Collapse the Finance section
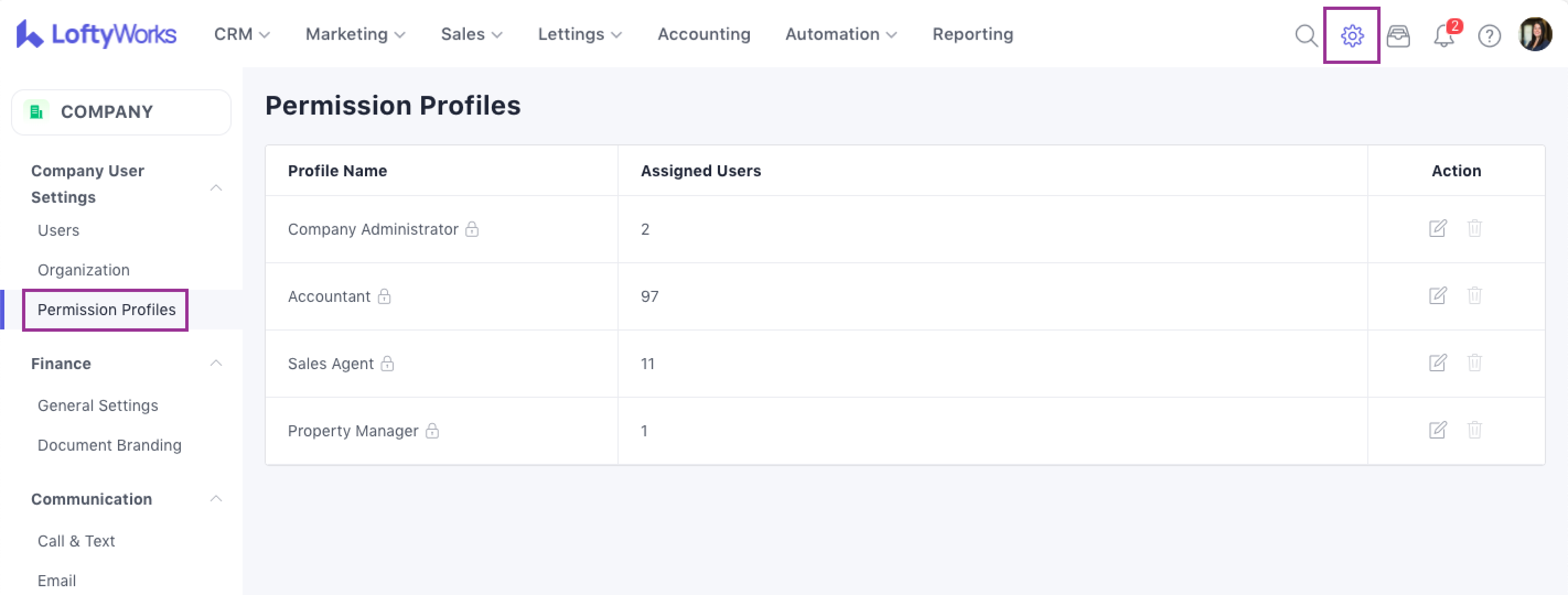This screenshot has height=595, width=1568. click(x=216, y=363)
